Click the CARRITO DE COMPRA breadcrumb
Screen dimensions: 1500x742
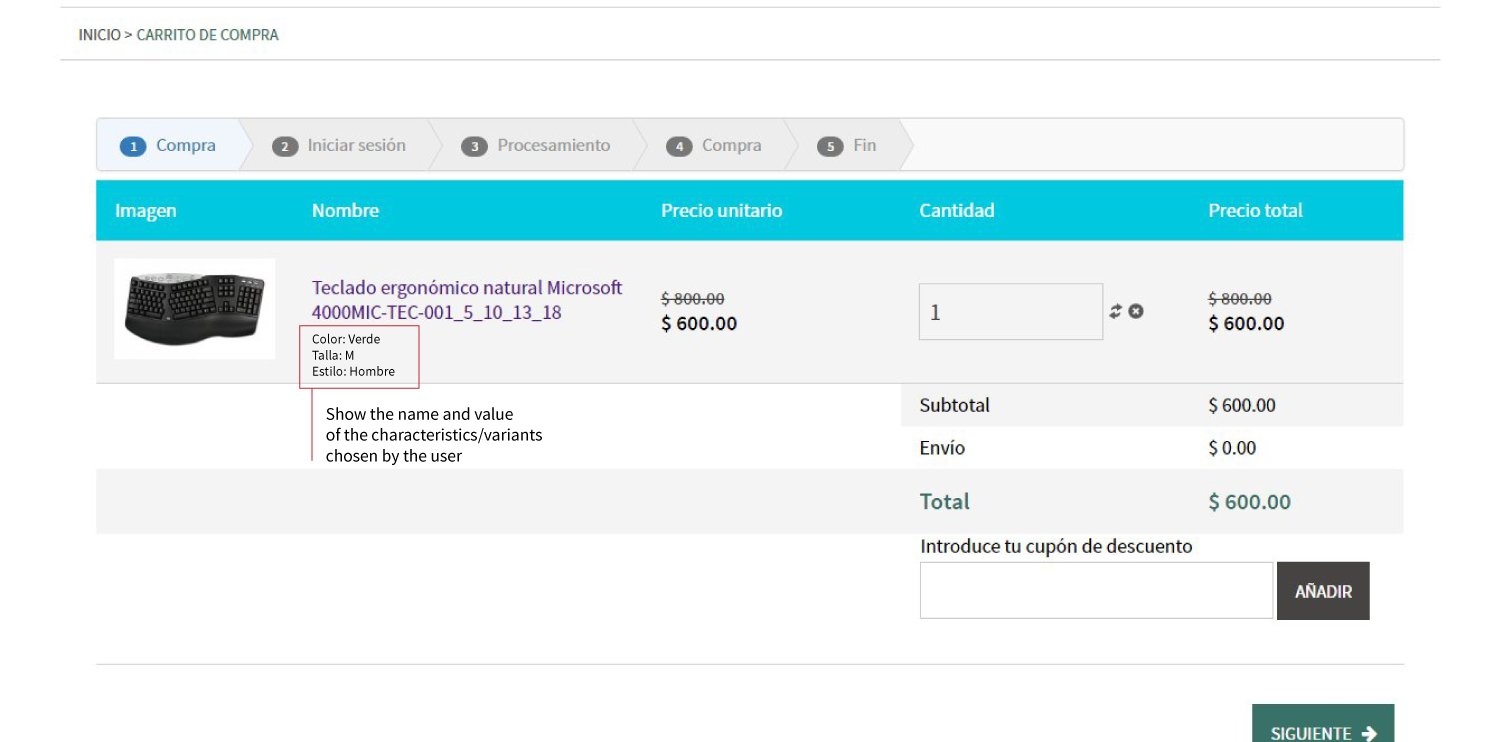[x=207, y=35]
